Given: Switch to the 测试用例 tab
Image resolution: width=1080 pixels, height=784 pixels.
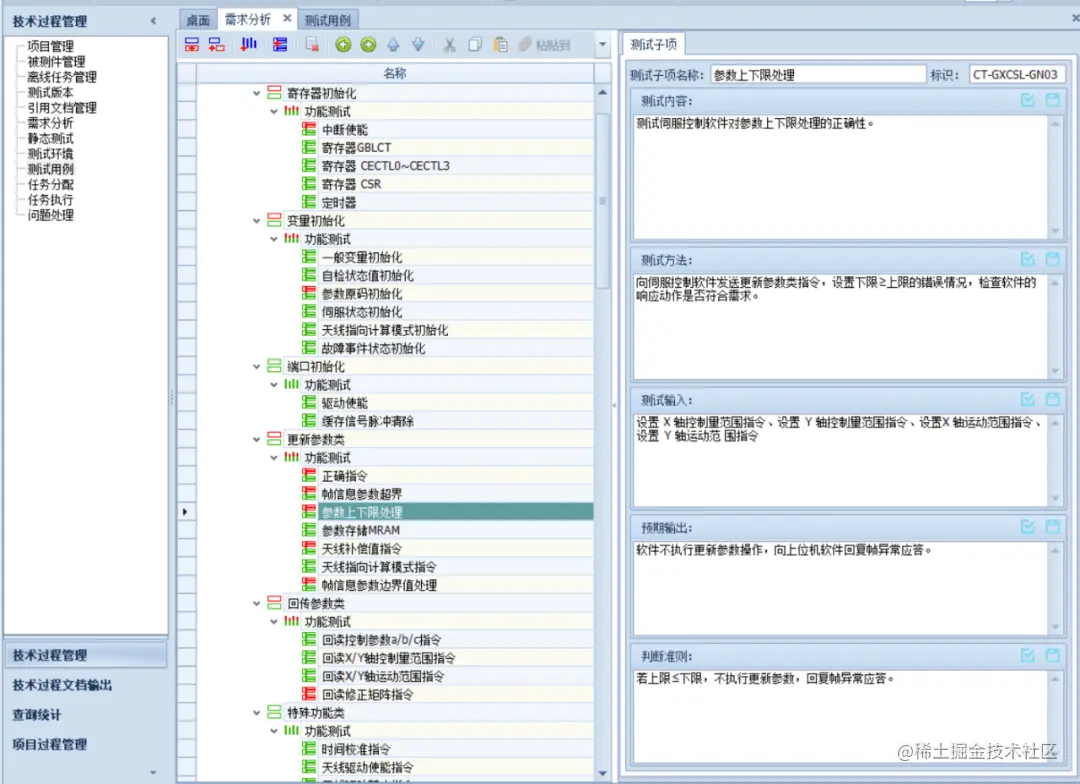Looking at the screenshot, I should coord(328,20).
